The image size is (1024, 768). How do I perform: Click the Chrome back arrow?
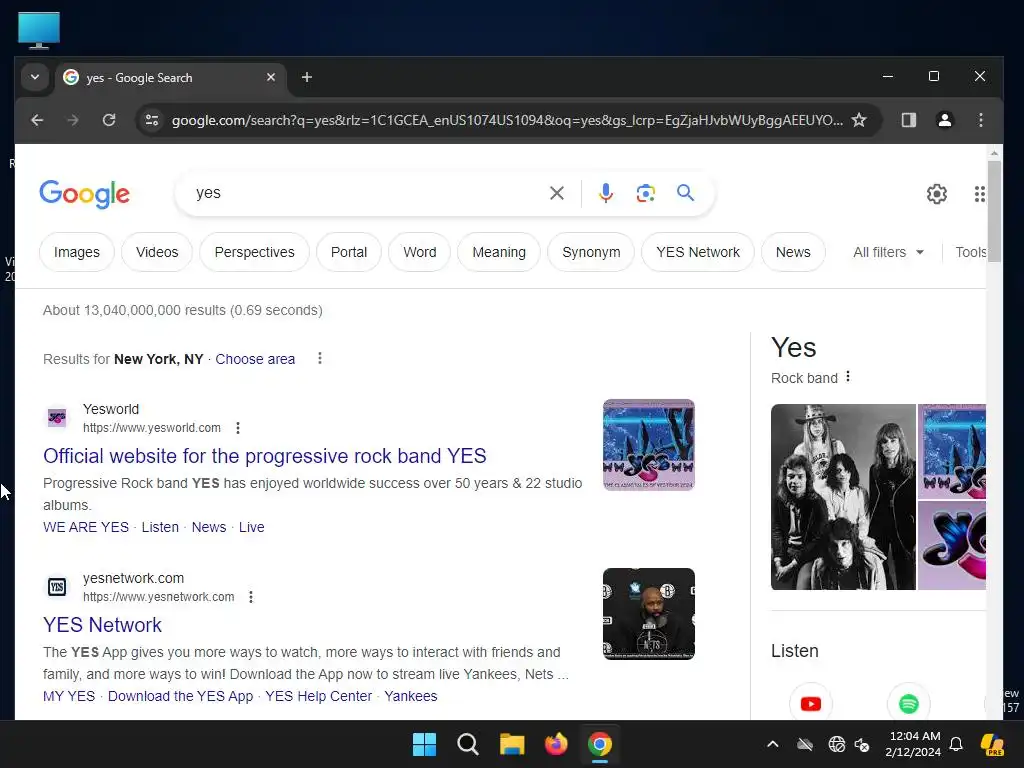pos(37,120)
